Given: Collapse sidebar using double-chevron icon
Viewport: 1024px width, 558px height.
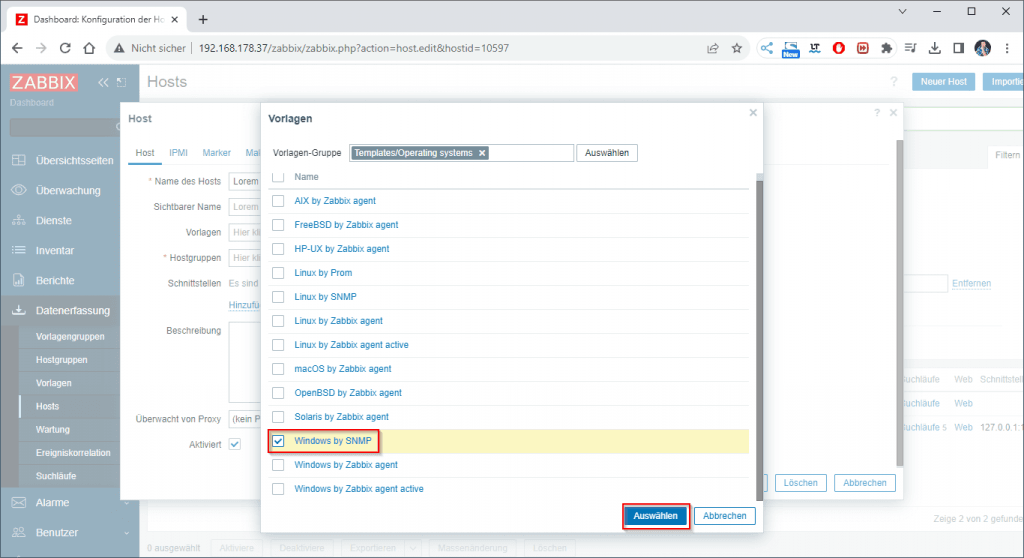Looking at the screenshot, I should pos(103,83).
